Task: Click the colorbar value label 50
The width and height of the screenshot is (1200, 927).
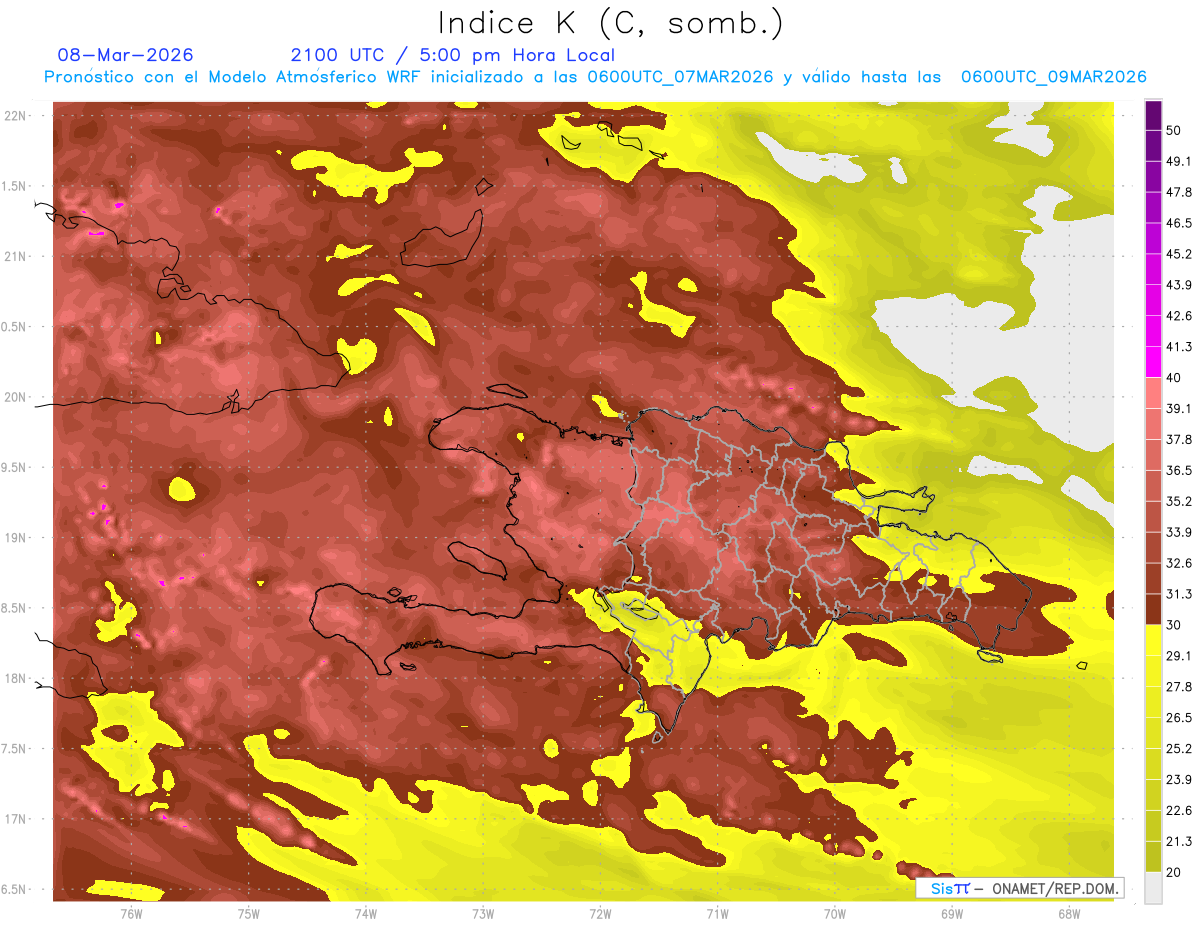Action: 1174,130
